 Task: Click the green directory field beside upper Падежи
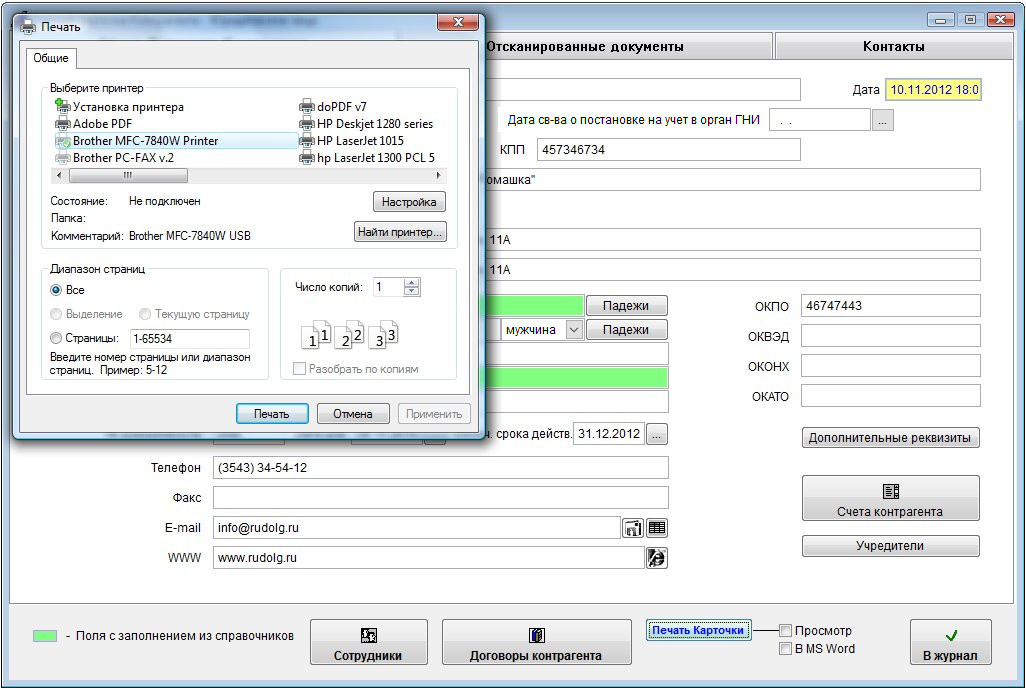click(534, 306)
